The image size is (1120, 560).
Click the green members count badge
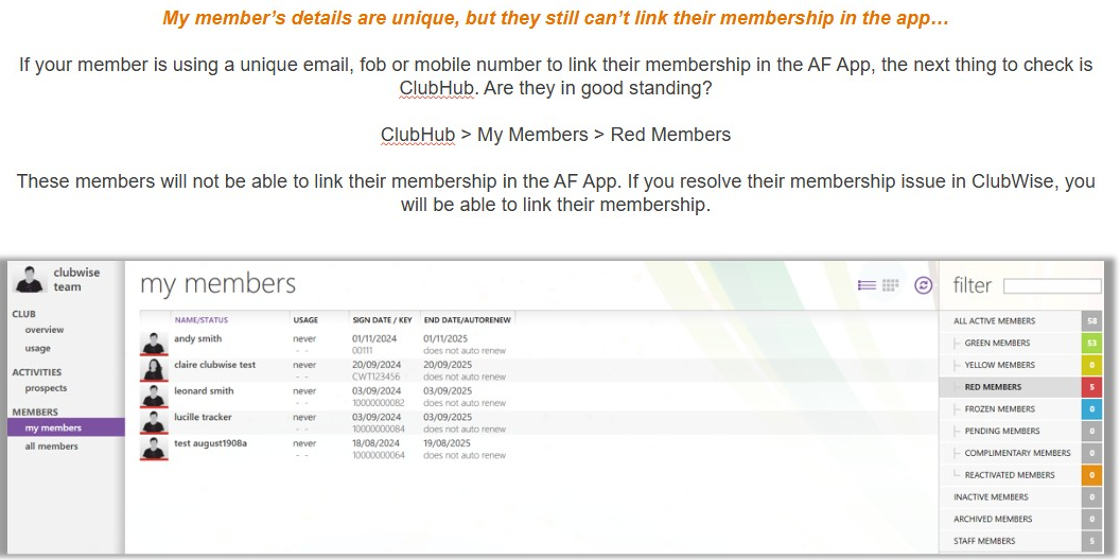(x=1091, y=343)
